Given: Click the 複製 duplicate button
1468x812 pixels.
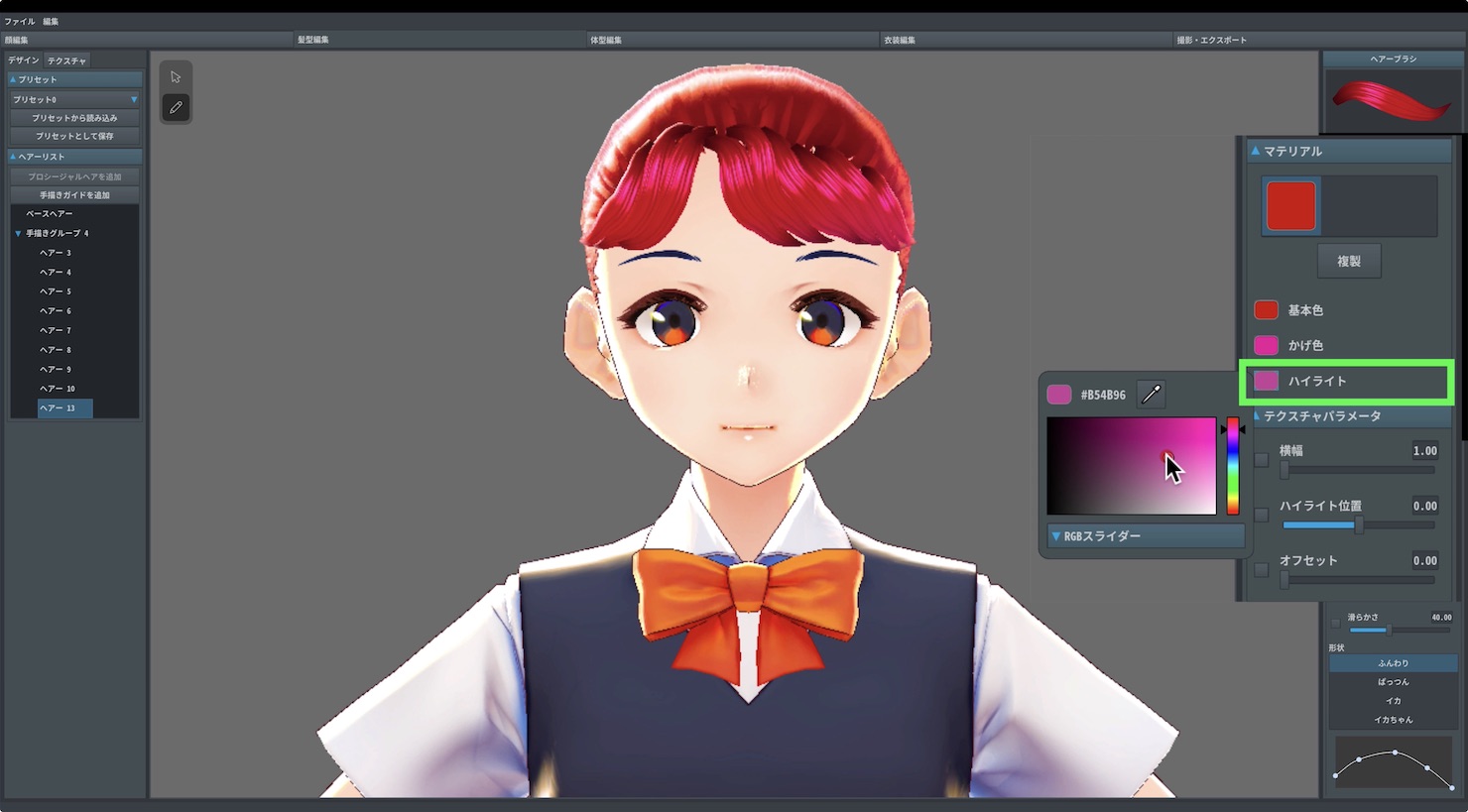Looking at the screenshot, I should (1349, 262).
